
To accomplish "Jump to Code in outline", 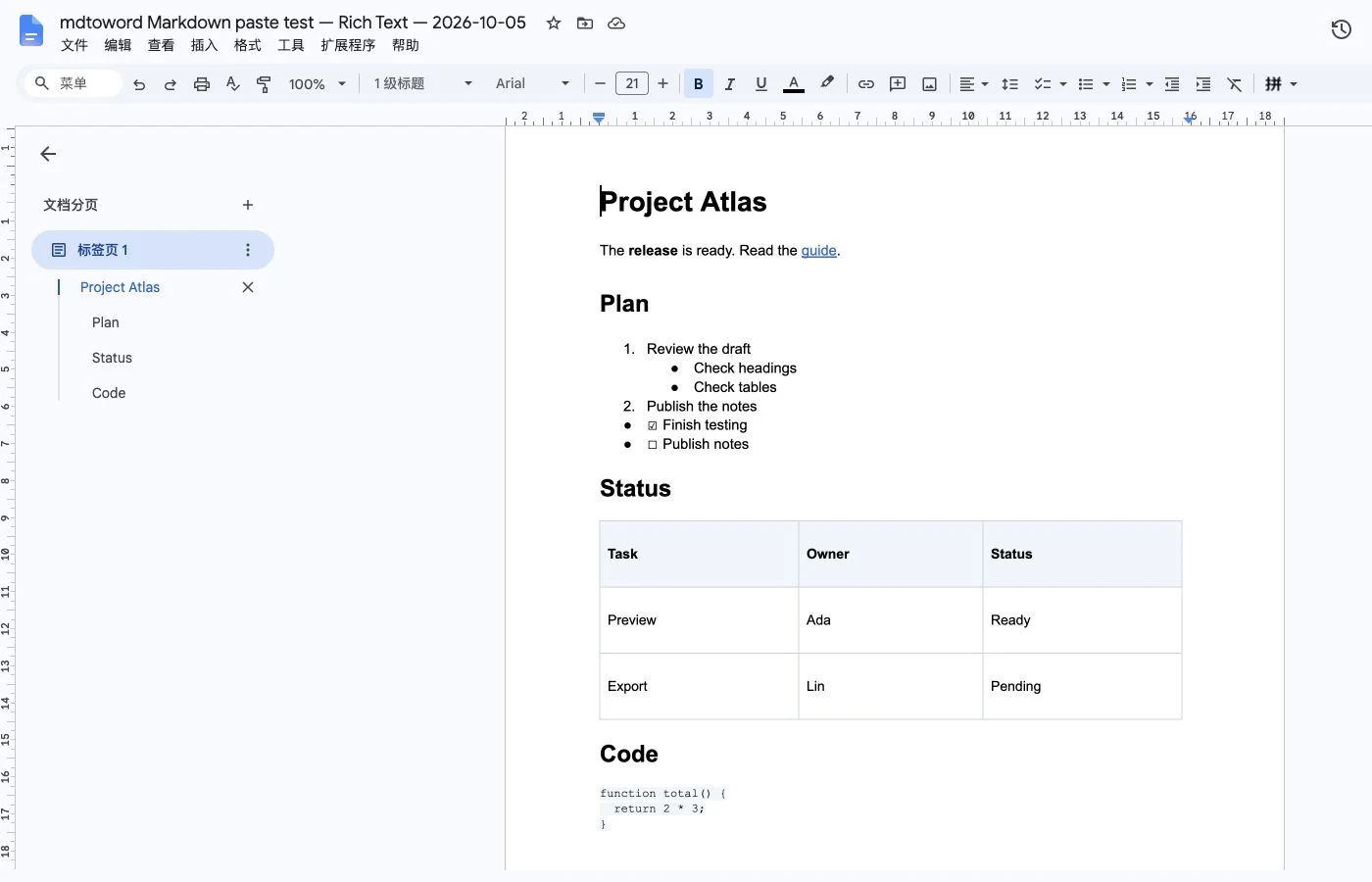I will [109, 393].
